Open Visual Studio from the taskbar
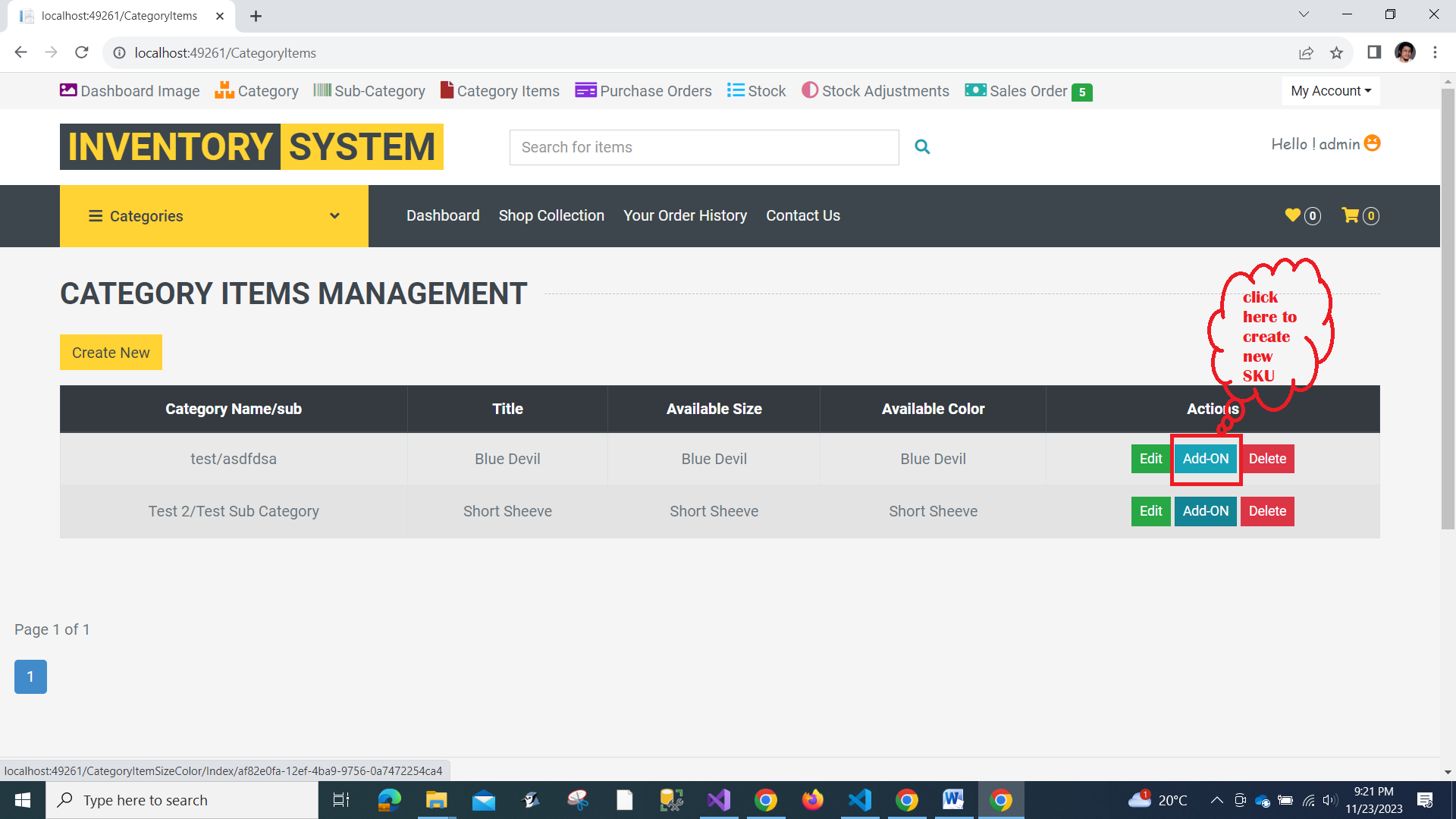The image size is (1456, 819). click(x=718, y=800)
